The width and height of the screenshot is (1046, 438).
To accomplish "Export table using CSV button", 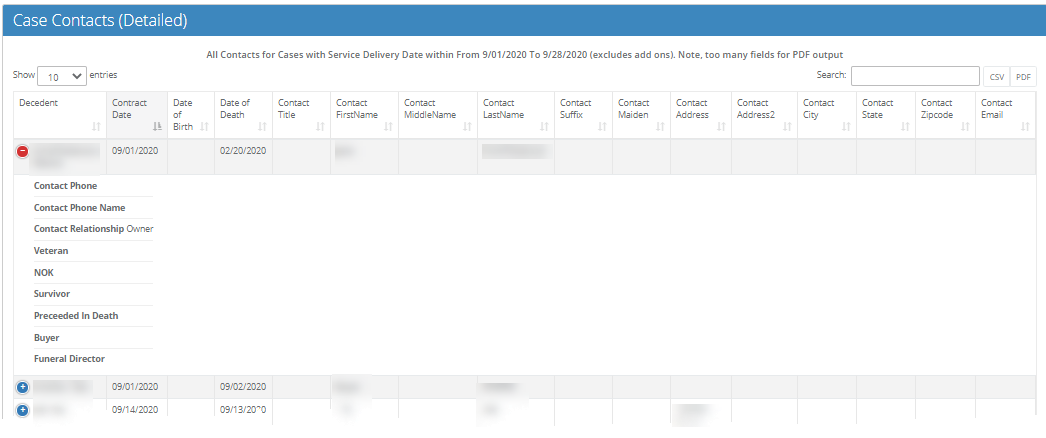I will [x=996, y=76].
